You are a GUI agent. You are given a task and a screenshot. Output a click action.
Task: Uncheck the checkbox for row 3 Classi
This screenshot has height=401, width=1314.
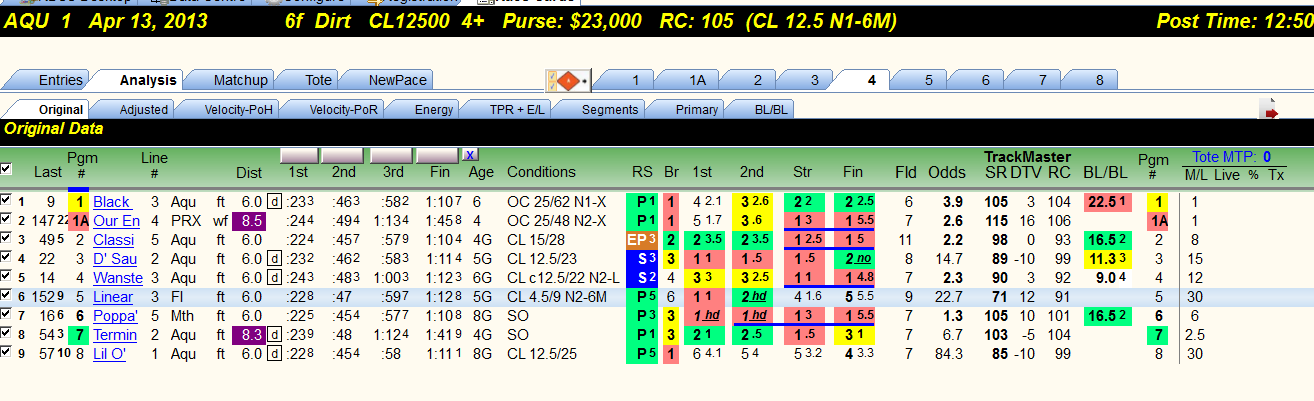(7, 240)
